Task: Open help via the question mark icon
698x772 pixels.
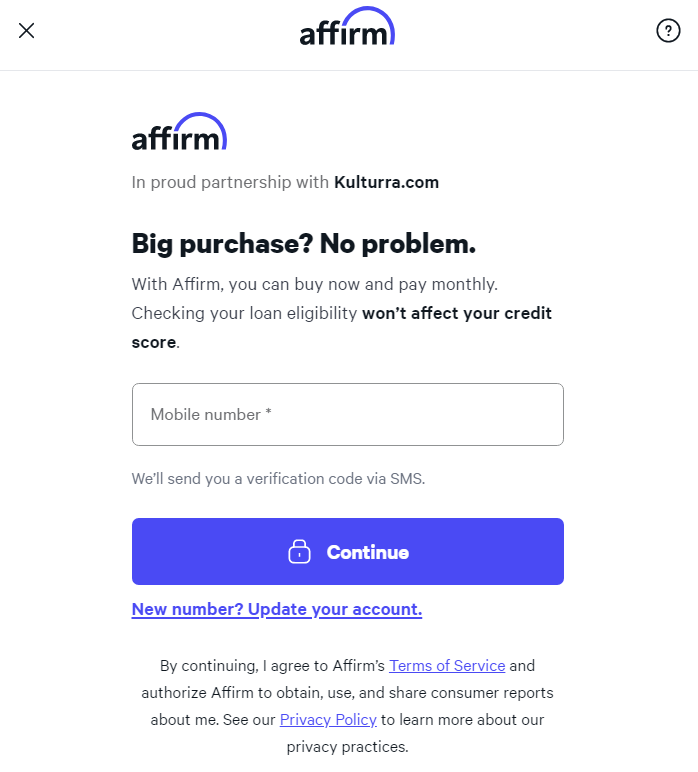Action: (668, 30)
